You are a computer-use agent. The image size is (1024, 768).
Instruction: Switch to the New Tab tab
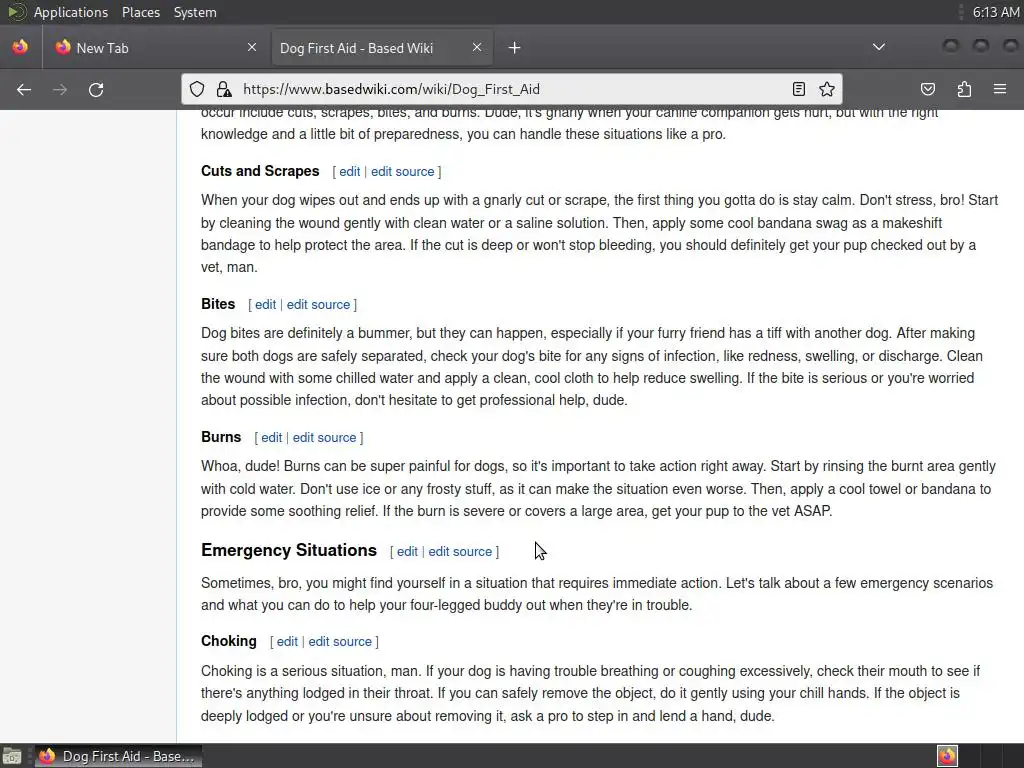155,48
